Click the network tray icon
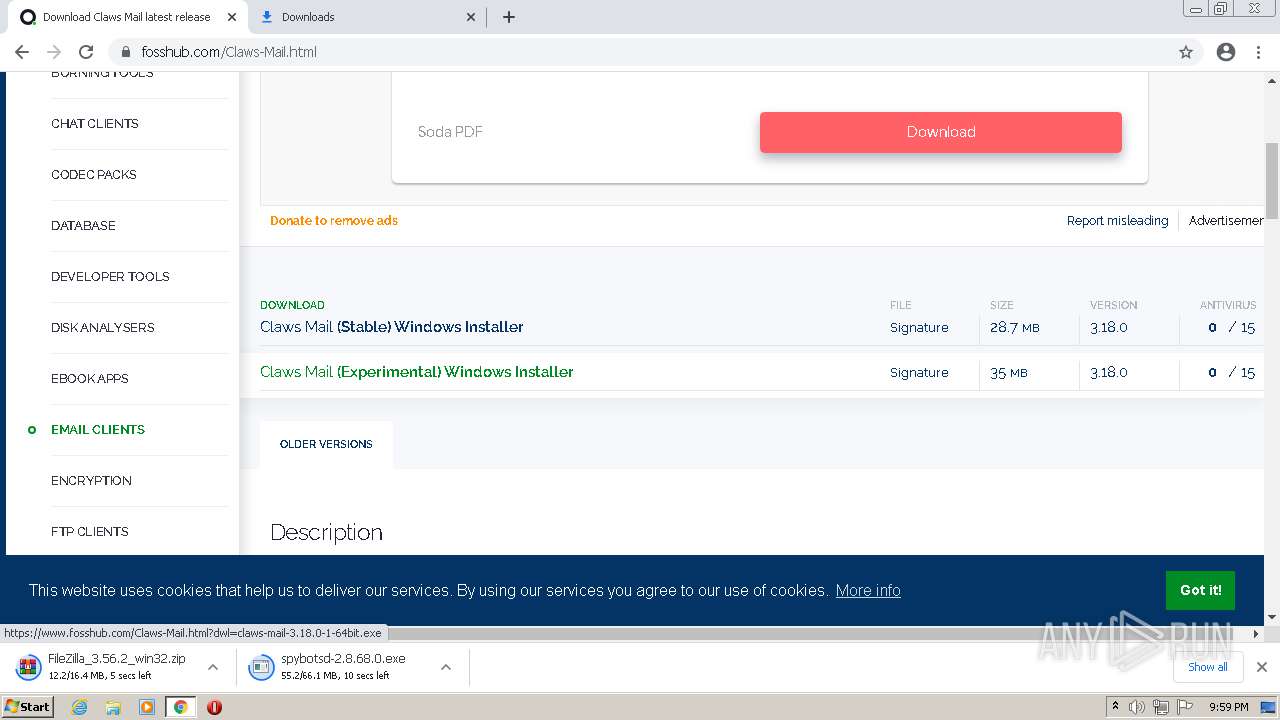Image resolution: width=1280 pixels, height=720 pixels. (x=1161, y=707)
